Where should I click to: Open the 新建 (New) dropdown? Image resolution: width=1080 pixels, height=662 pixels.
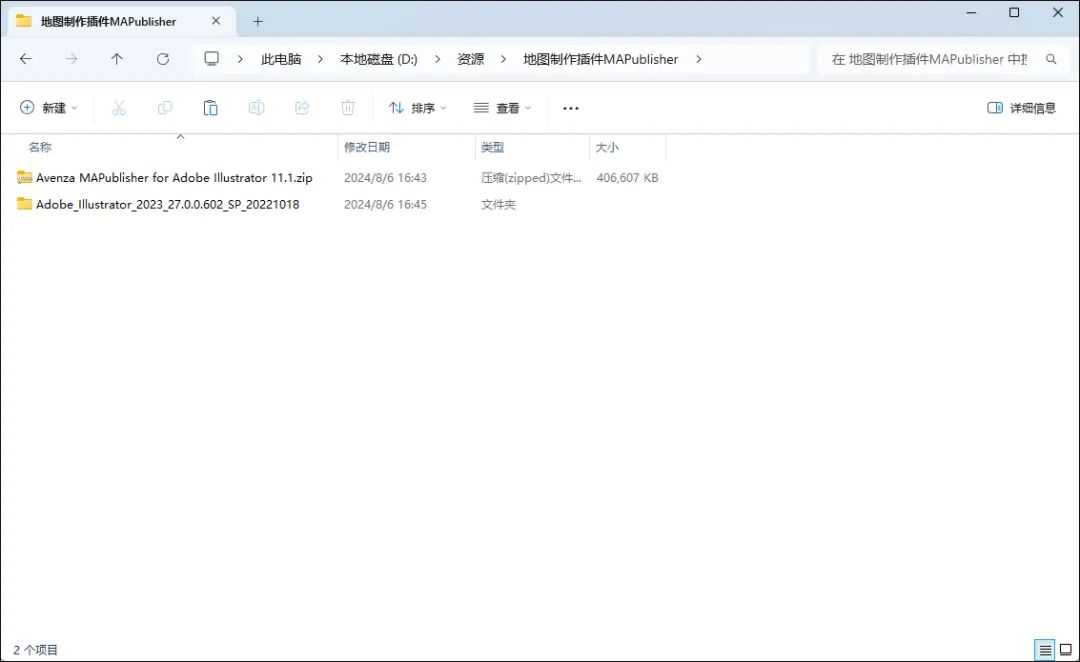pos(49,107)
